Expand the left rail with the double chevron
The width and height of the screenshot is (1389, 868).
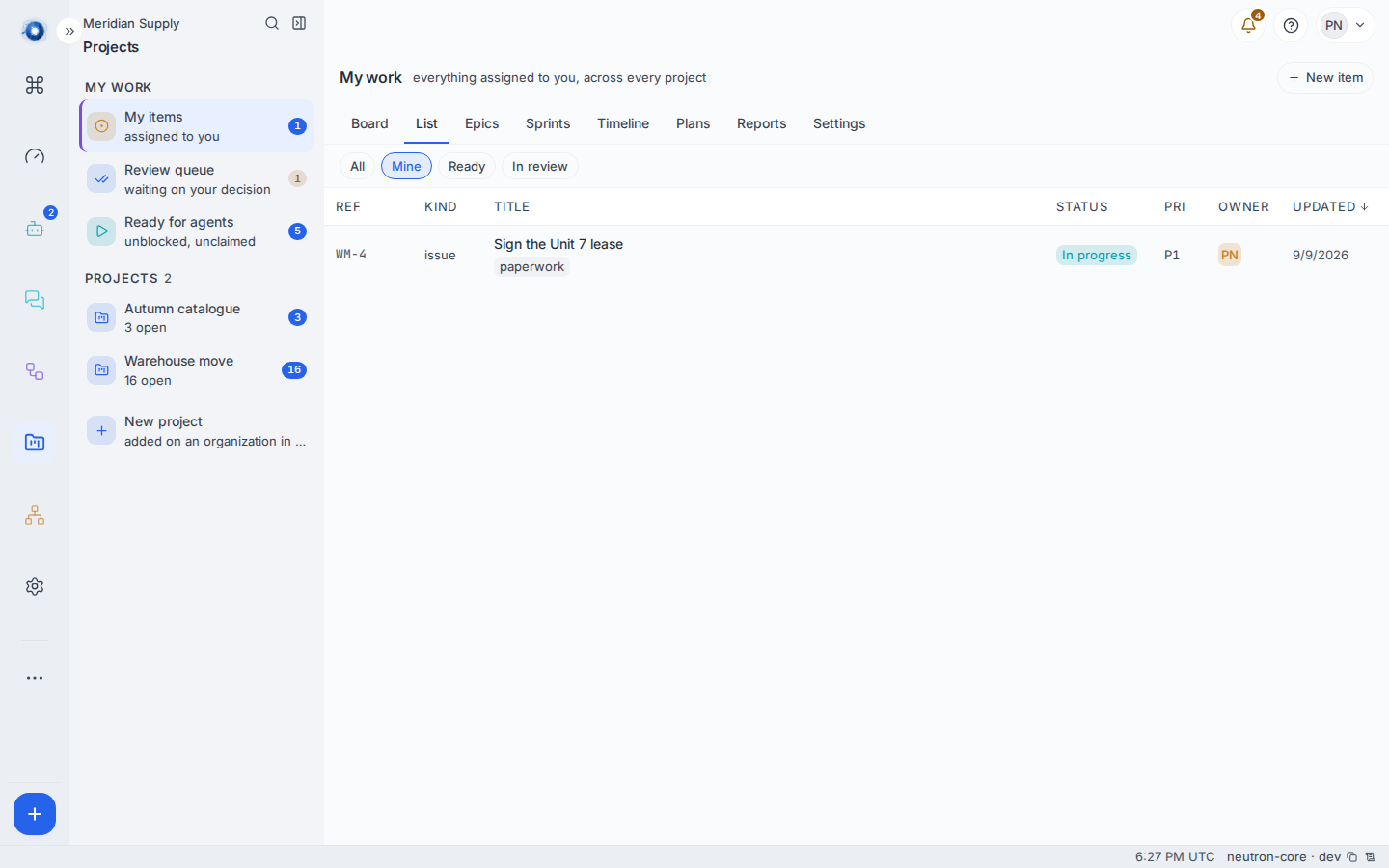[69, 32]
